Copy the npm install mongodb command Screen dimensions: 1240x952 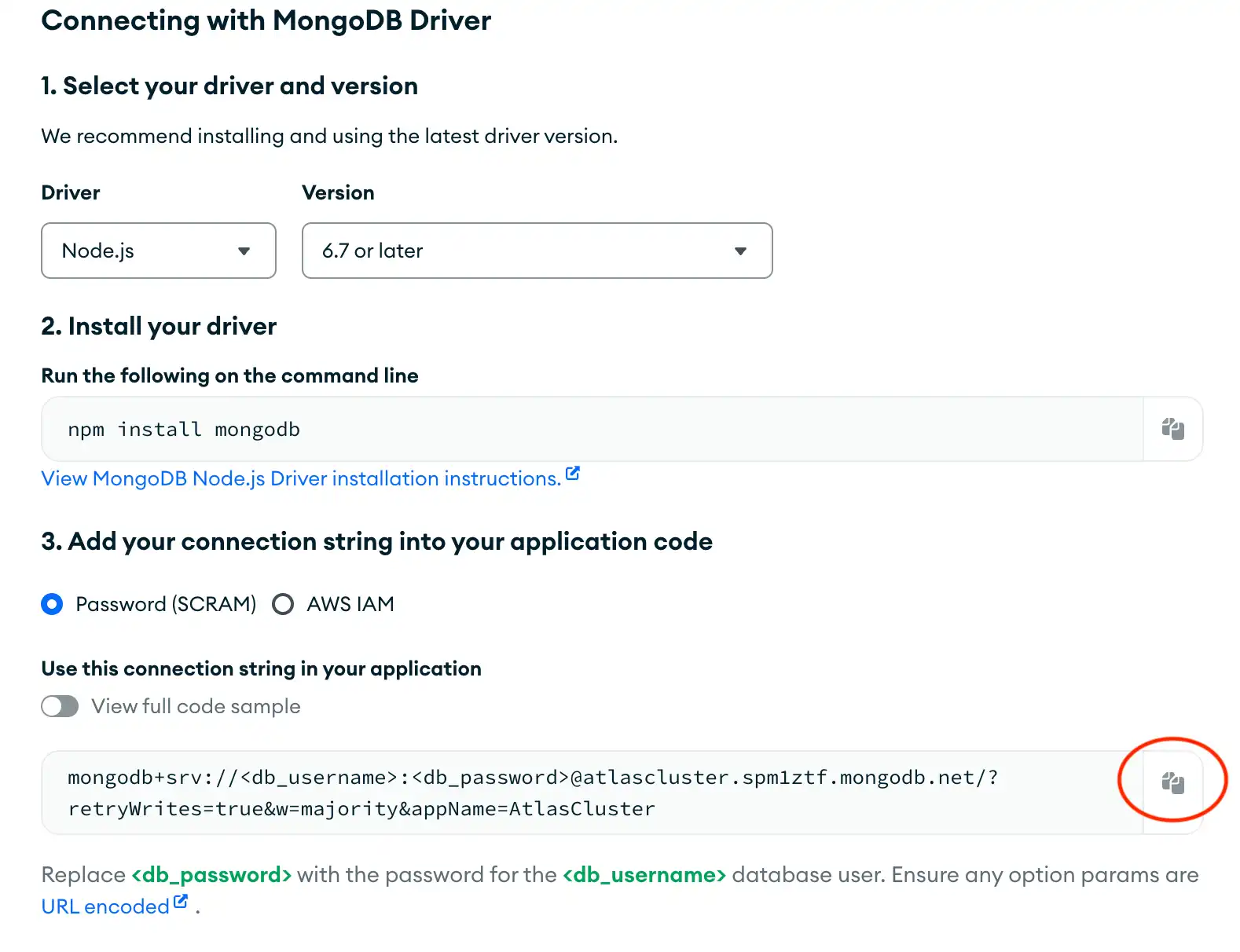[x=1172, y=429]
